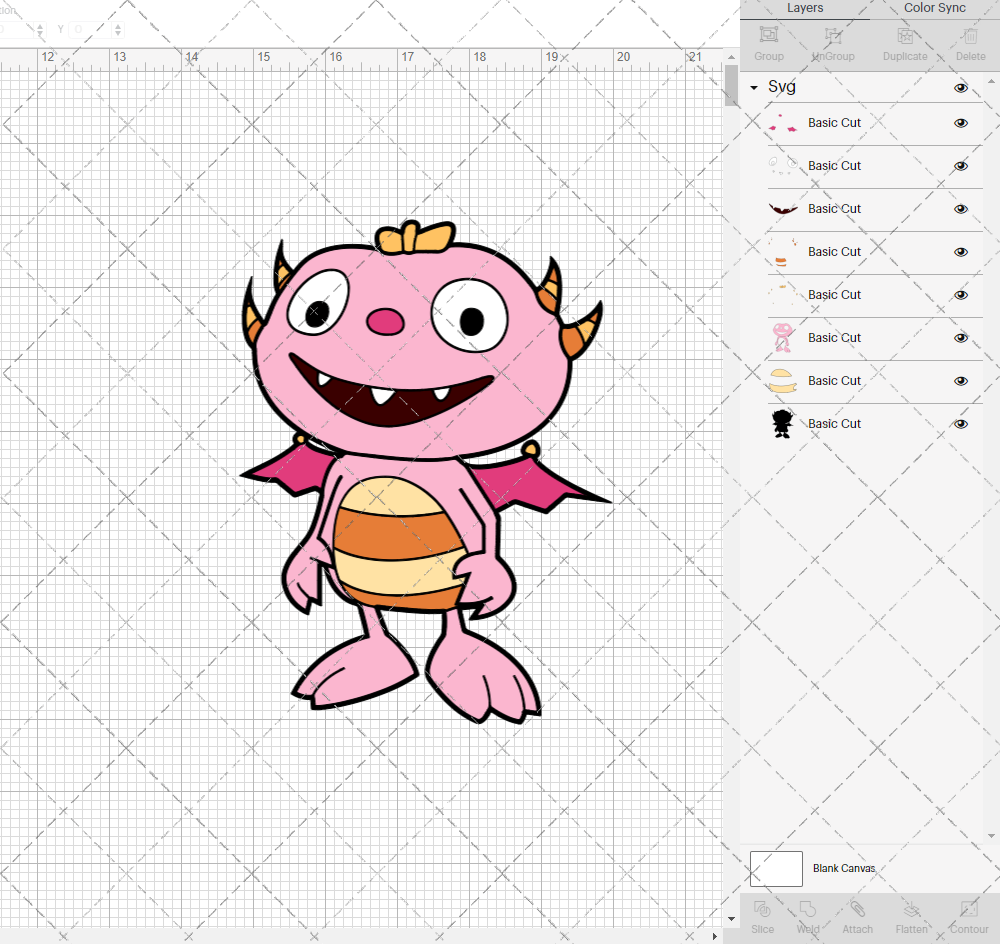Toggle visibility of the fifth Basic Cut layer
1000x944 pixels.
pyautogui.click(x=960, y=295)
